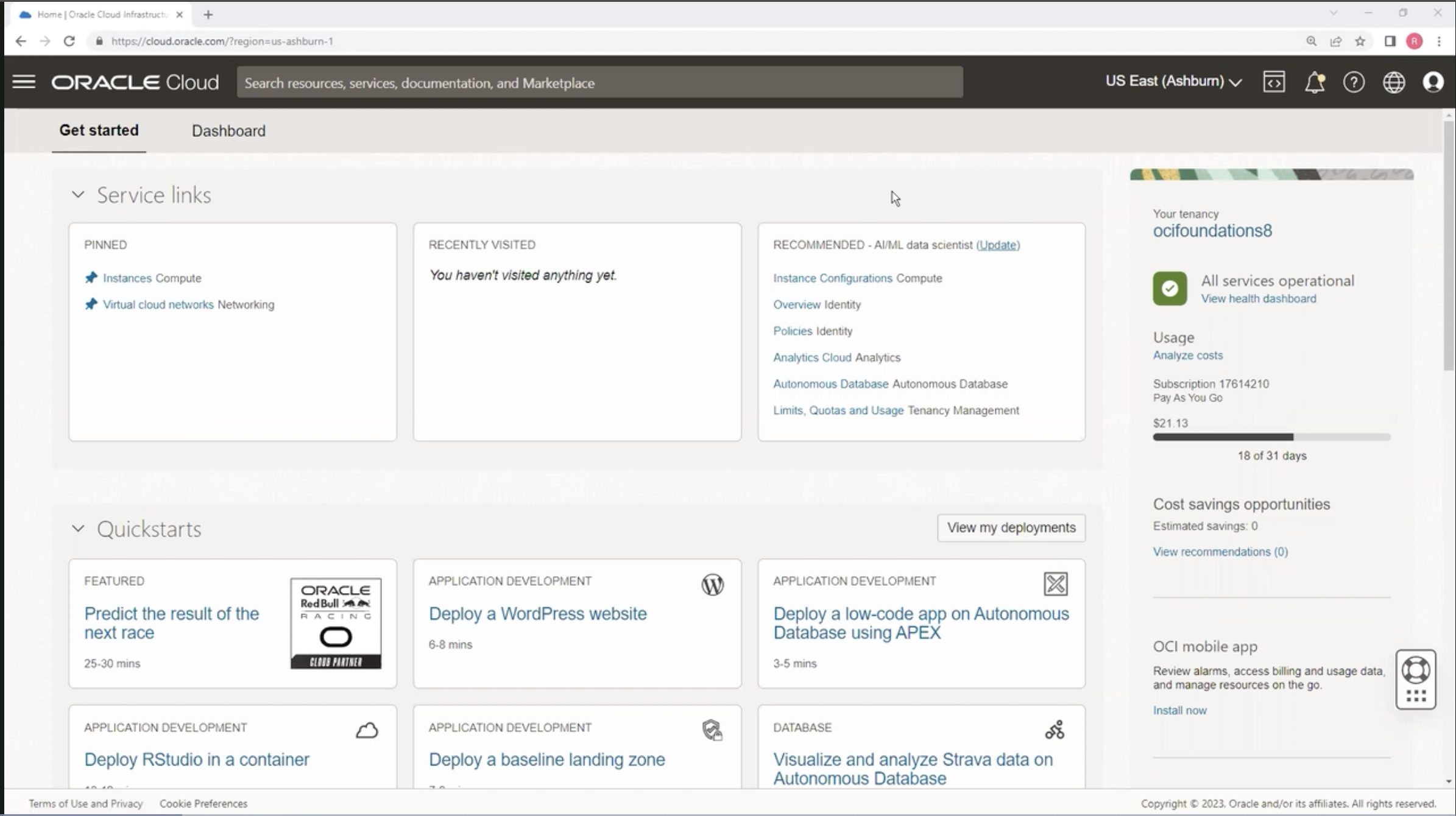
Task: Click the View my deployments button
Action: (x=1011, y=527)
